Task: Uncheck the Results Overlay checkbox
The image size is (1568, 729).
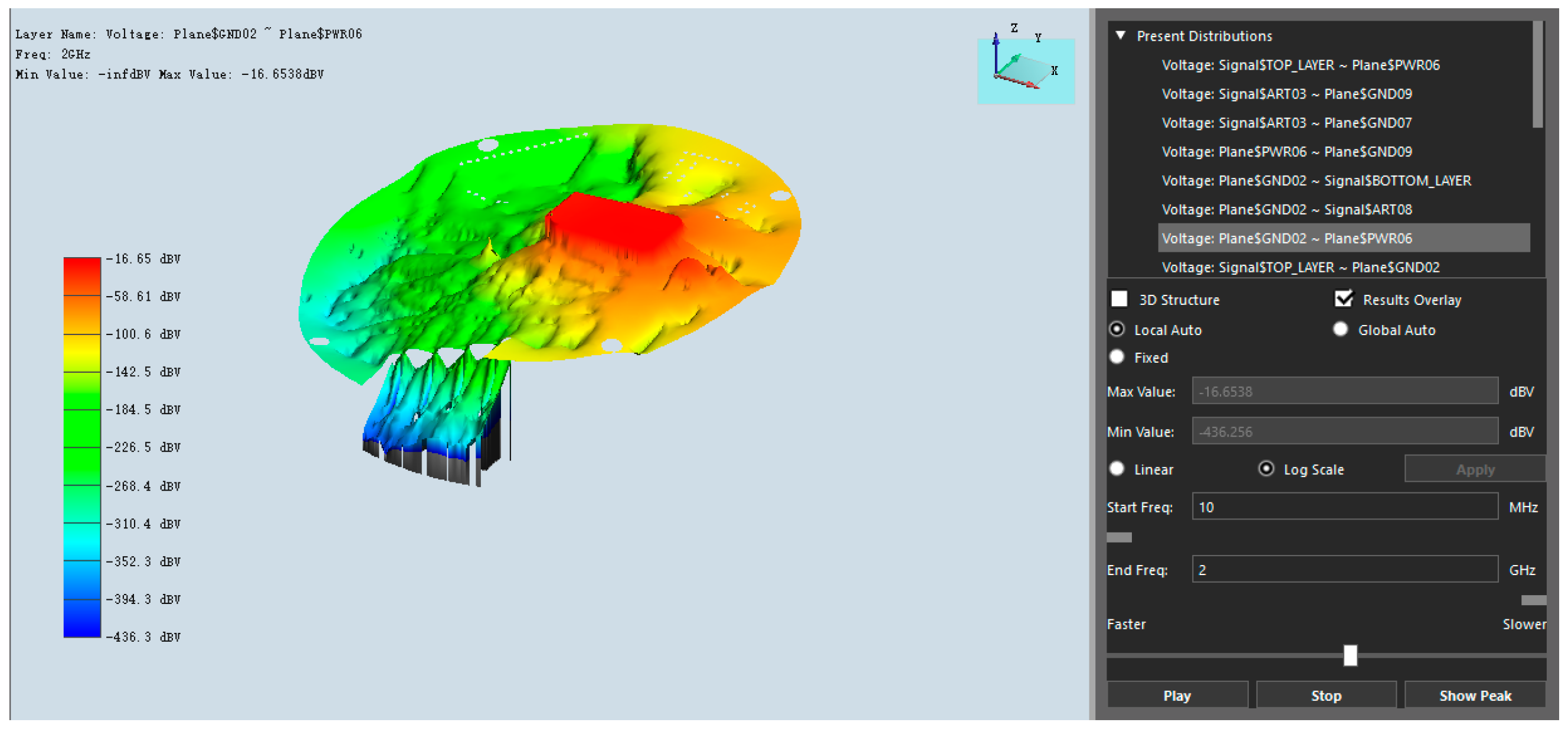Action: pos(1343,299)
